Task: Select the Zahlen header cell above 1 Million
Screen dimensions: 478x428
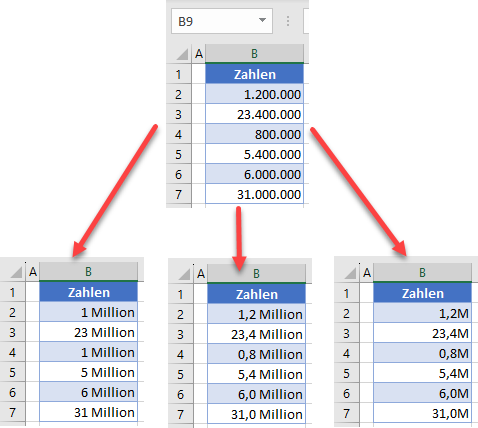Action: coord(88,292)
